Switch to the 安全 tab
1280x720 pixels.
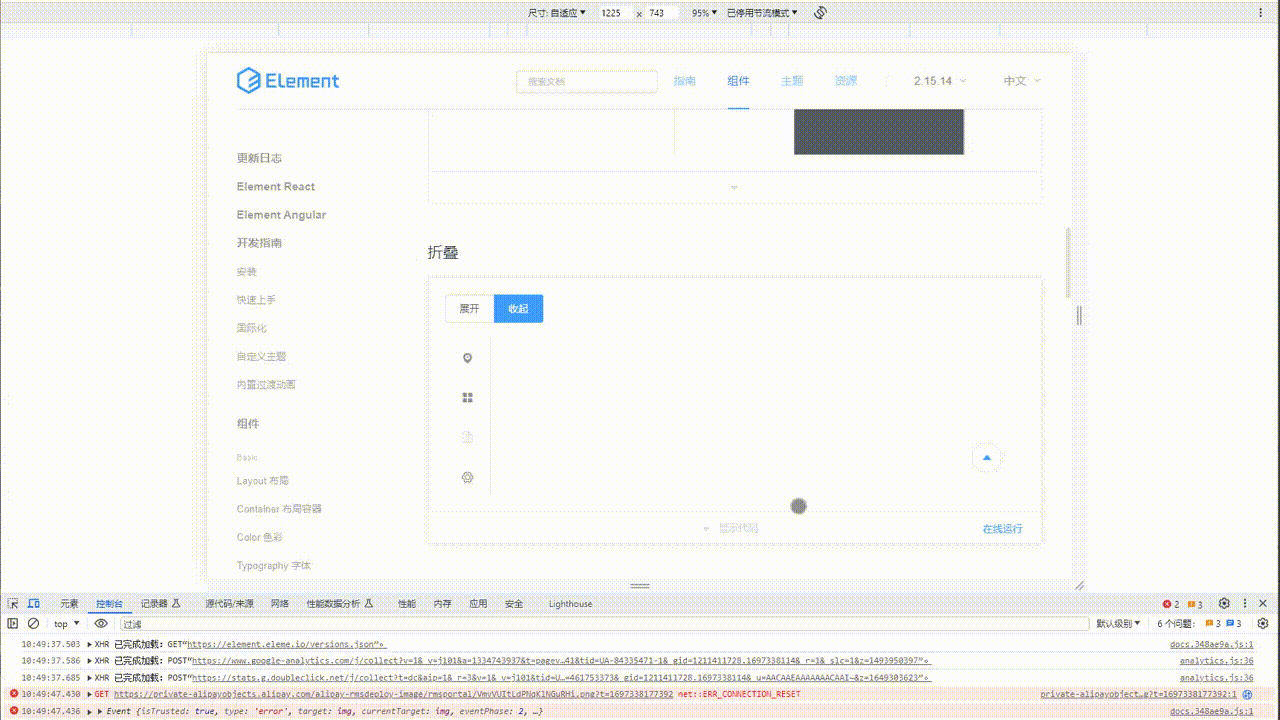coord(514,604)
